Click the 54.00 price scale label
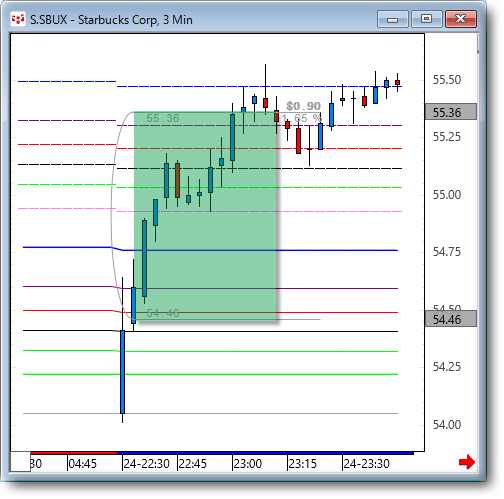Viewport: 504px width, 499px height. tap(447, 424)
